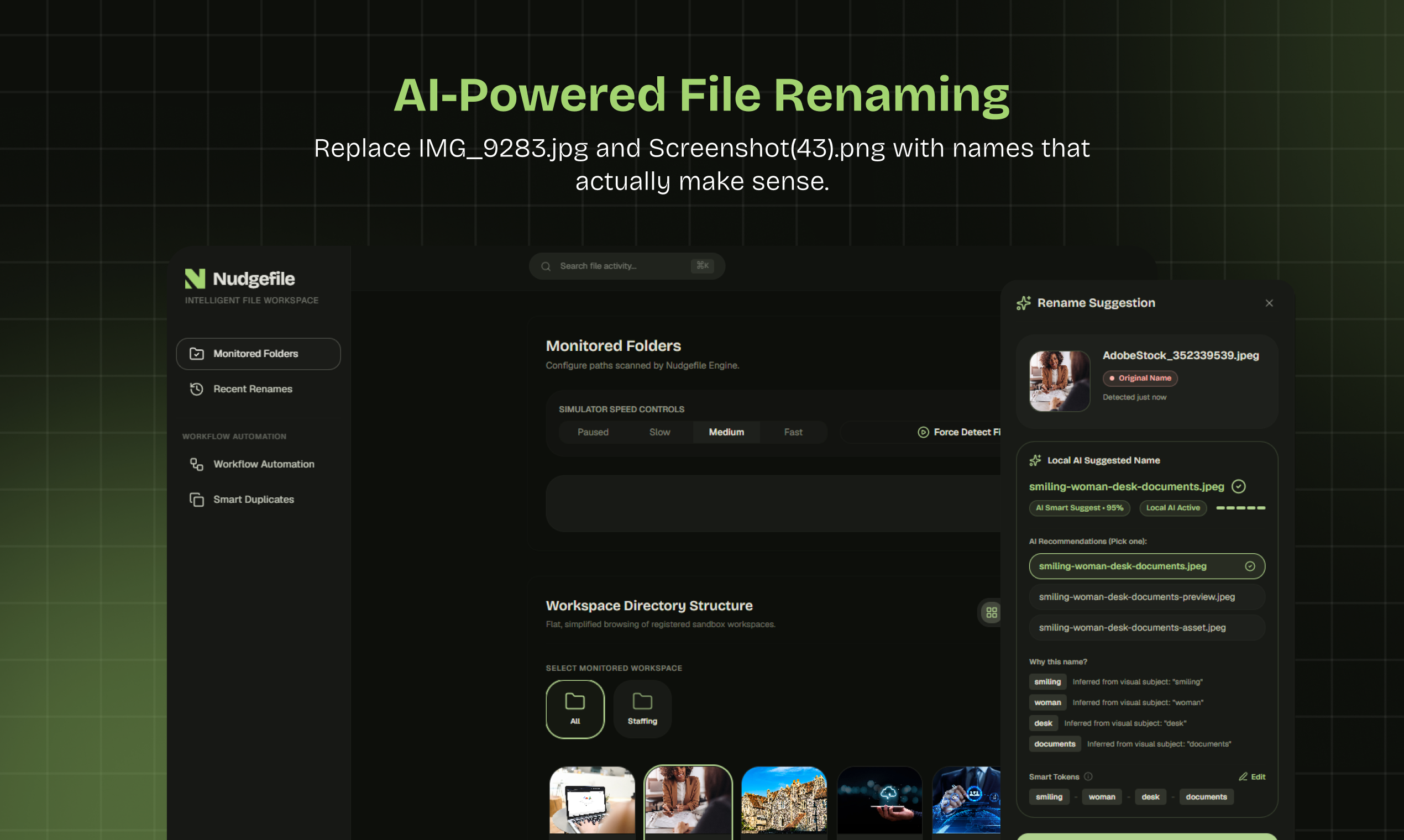Click checkmark beside green suggested name
This screenshot has width=1404, height=840.
click(1239, 486)
